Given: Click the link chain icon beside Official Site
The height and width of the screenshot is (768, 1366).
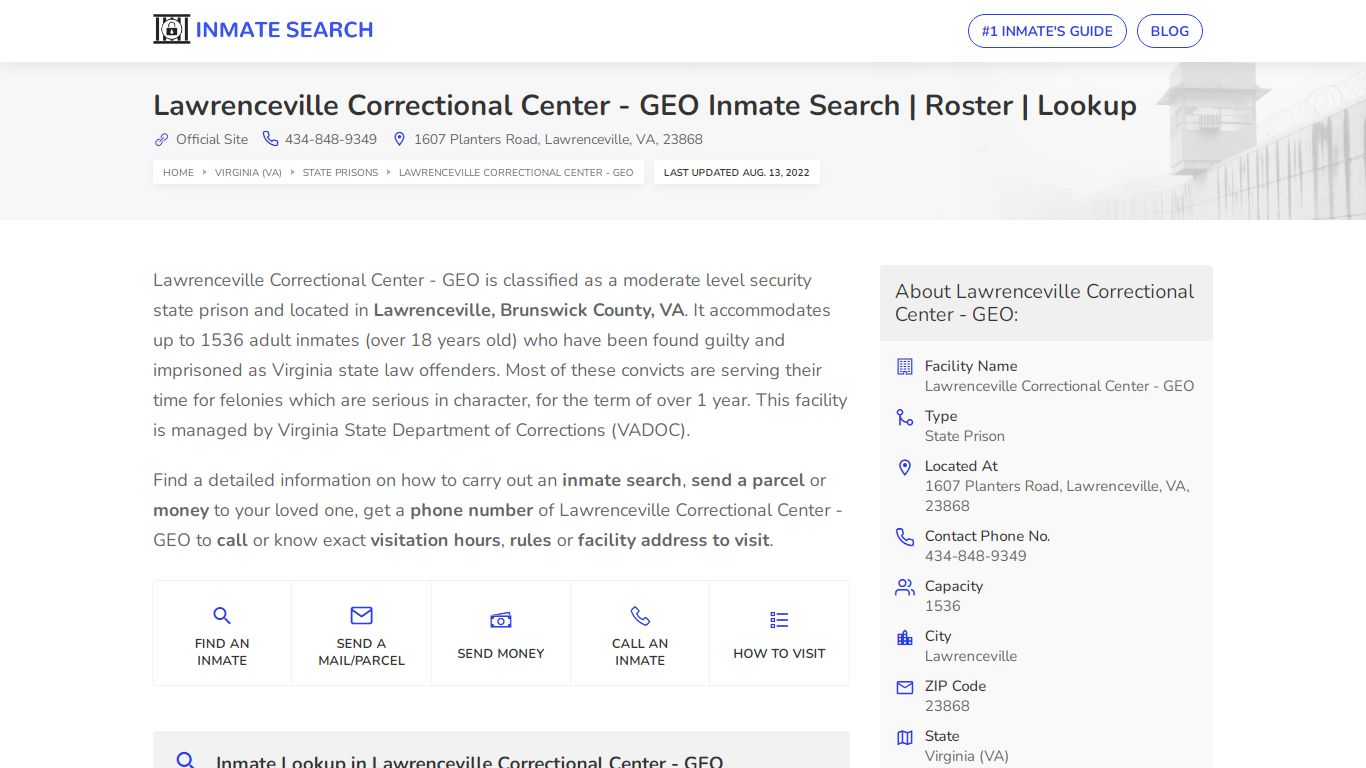Looking at the screenshot, I should (161, 139).
